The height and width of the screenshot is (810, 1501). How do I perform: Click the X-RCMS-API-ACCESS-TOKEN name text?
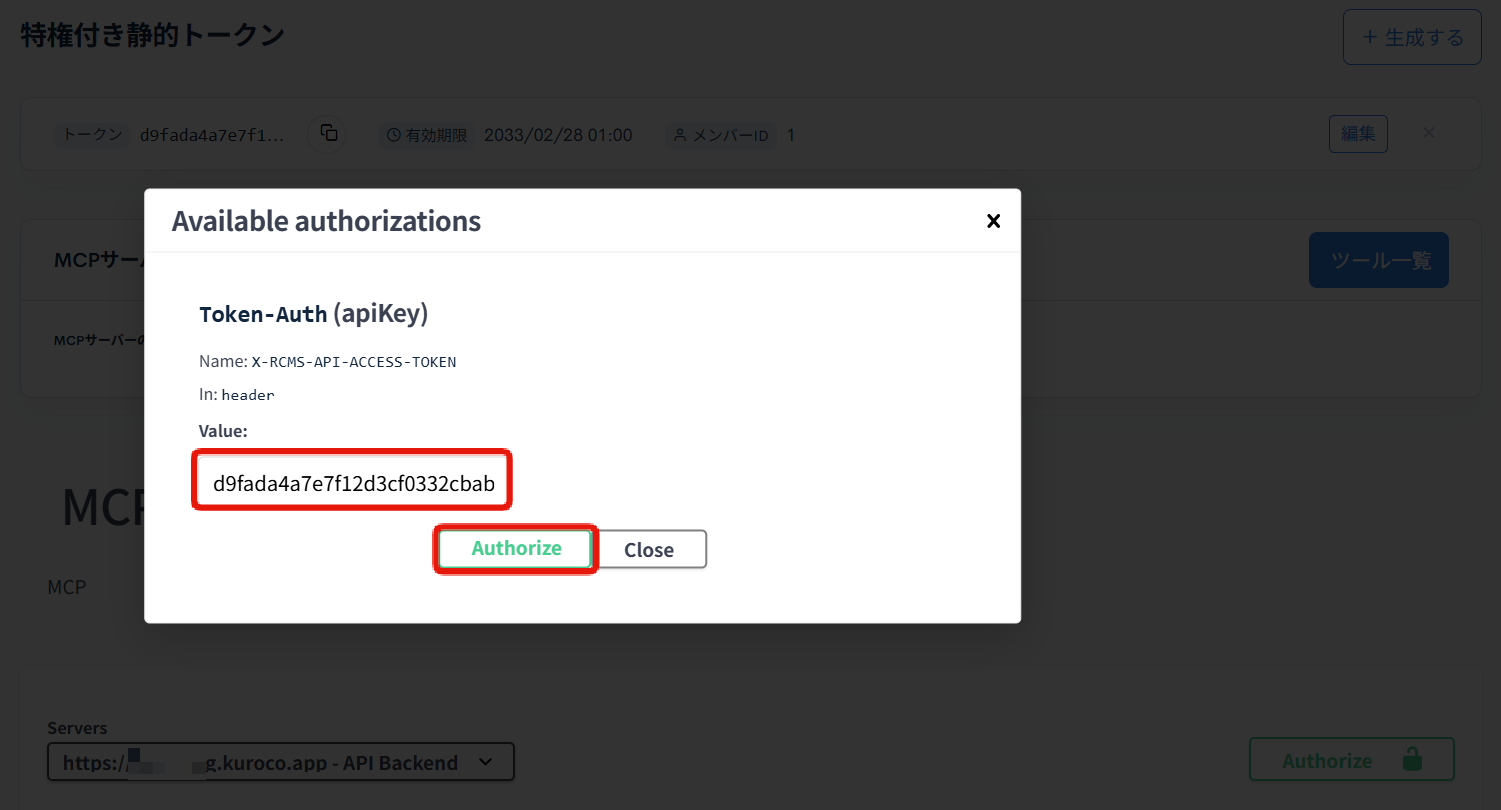(x=354, y=362)
